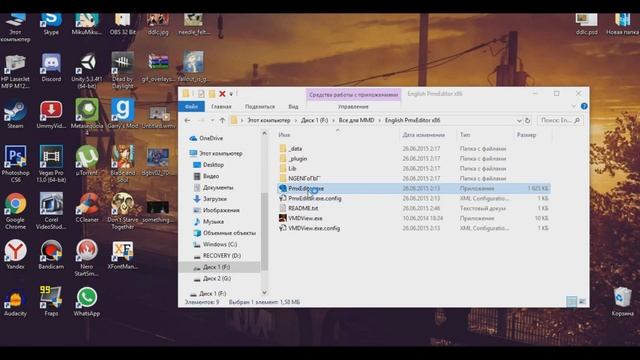This screenshot has height=360, width=640.
Task: Launch Audacity desktop shortcut
Action: coord(16,301)
